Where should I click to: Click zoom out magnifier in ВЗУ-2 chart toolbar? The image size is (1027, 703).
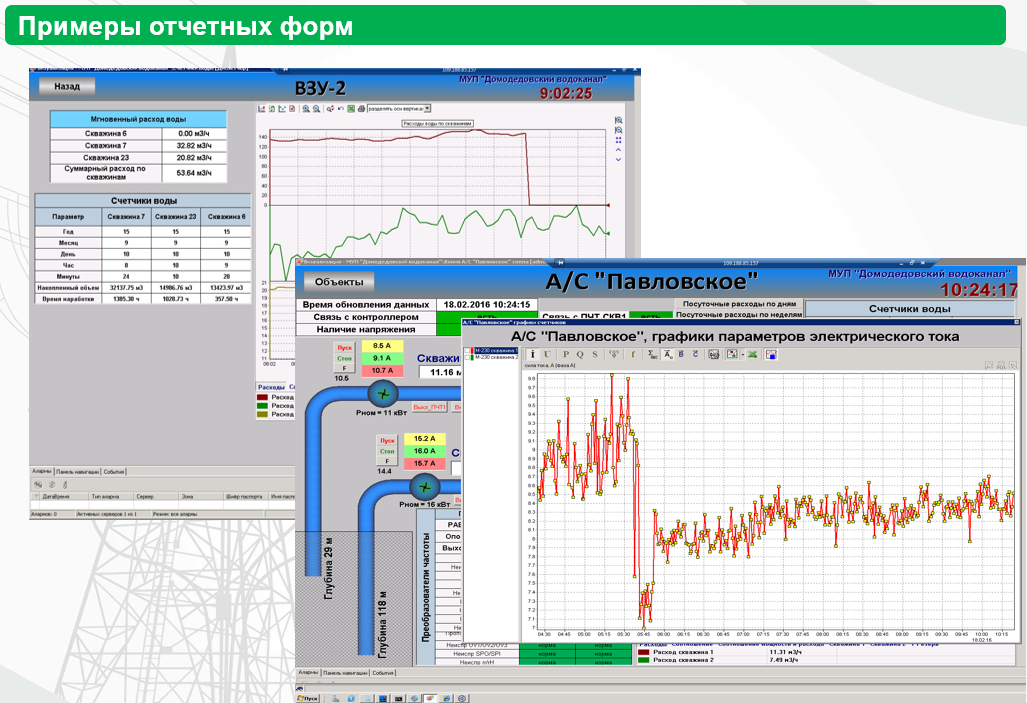pos(316,109)
